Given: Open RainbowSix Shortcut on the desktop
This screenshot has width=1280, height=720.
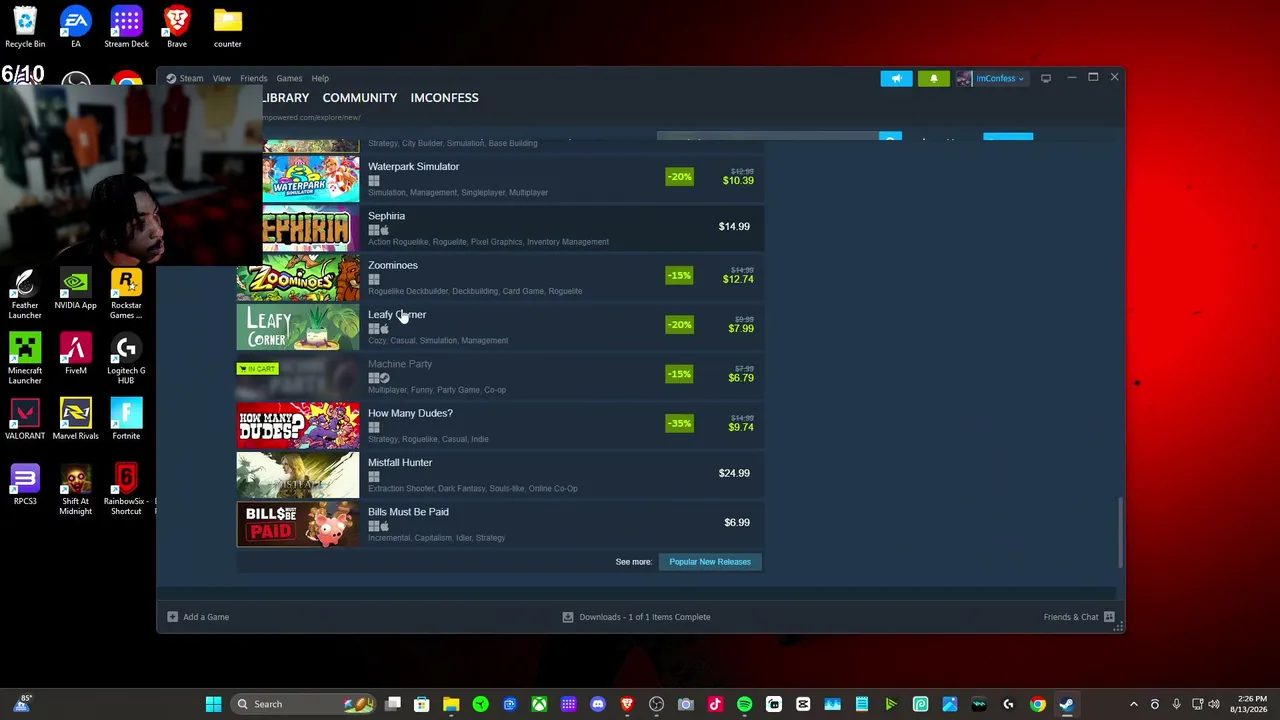Looking at the screenshot, I should coord(126,490).
